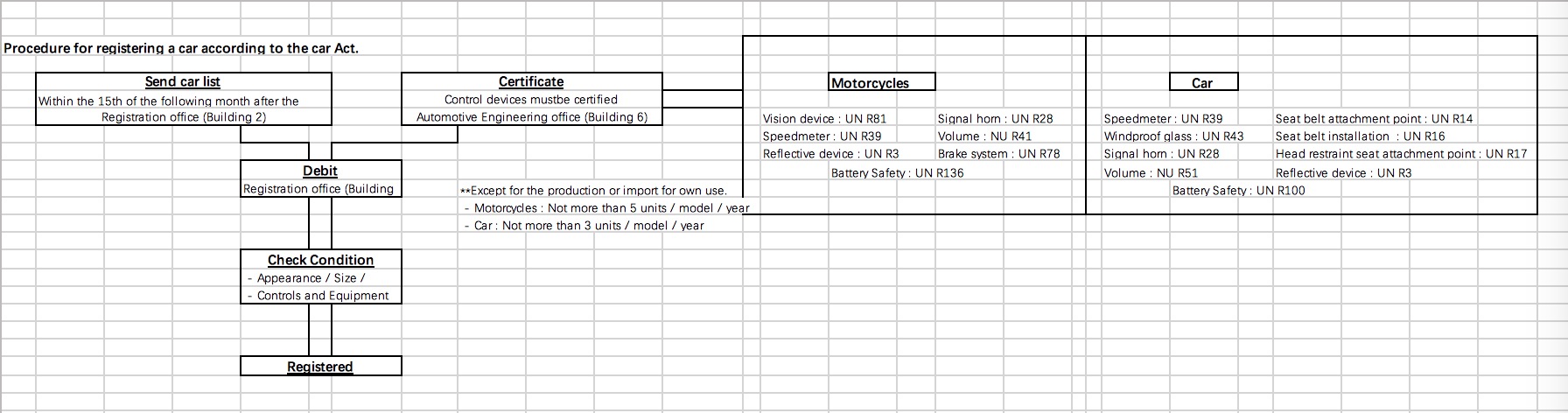1568x413 pixels.
Task: Click 'Windproof glass : UN R43' cell
Action: (1173, 136)
